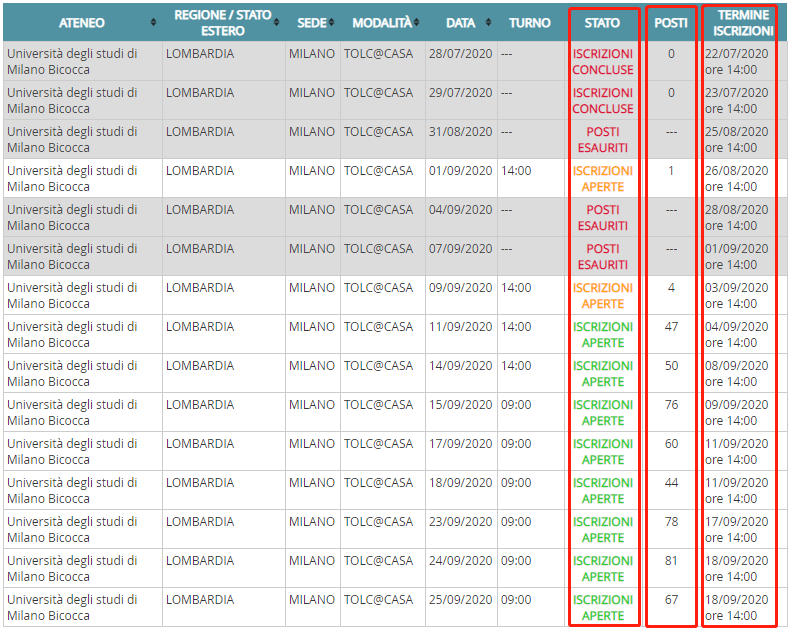The image size is (789, 630).
Task: Click the date cell 01/09/2020
Action: click(460, 171)
